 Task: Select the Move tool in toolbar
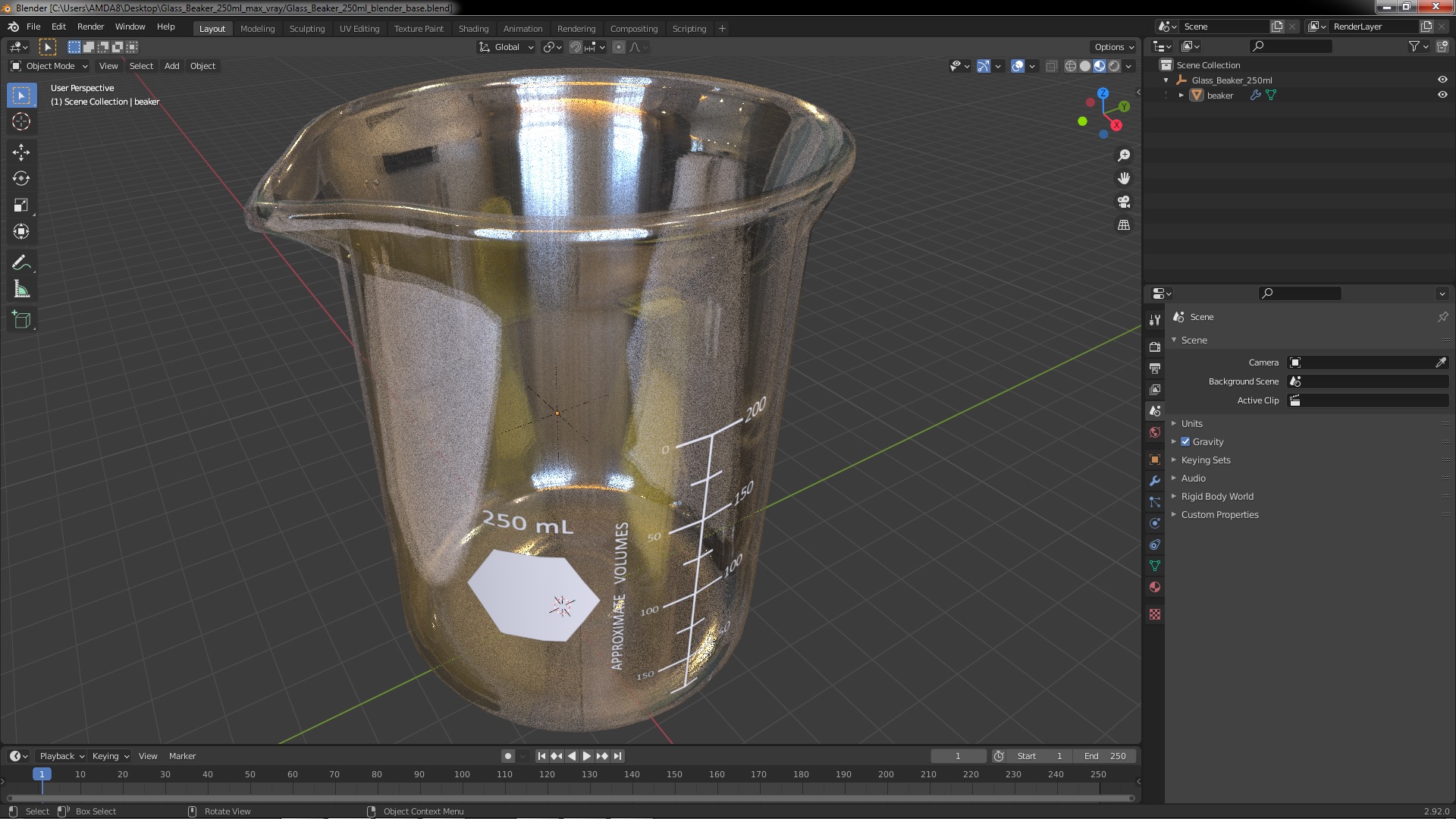21,152
